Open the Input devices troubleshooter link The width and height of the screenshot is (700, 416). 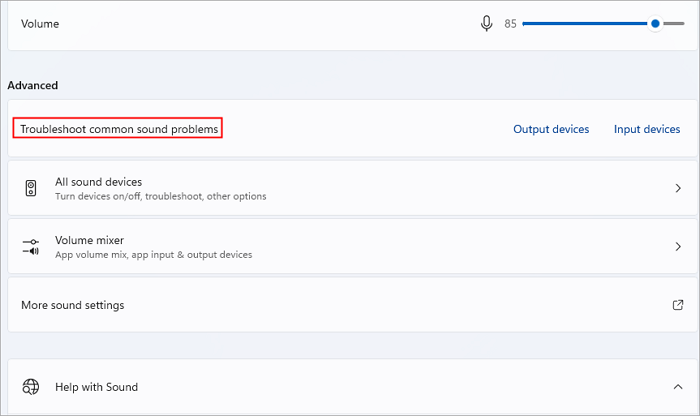click(x=647, y=129)
